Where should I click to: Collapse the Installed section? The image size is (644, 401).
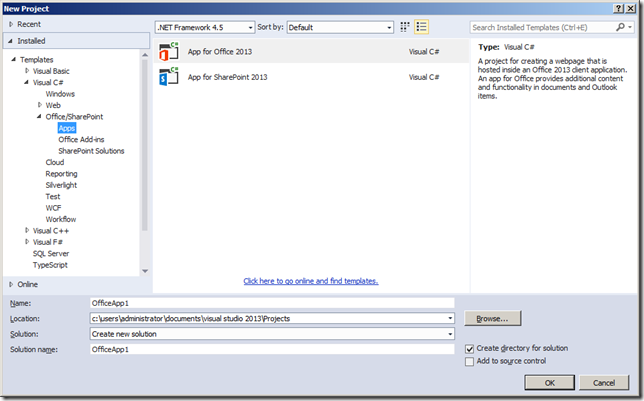click(10, 41)
